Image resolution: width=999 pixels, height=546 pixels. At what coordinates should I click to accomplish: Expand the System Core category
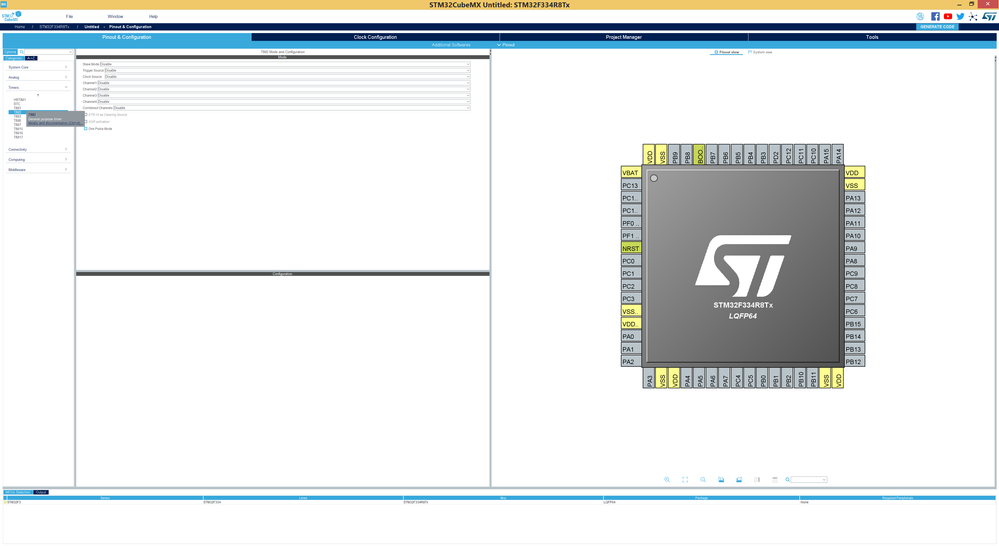[x=37, y=67]
